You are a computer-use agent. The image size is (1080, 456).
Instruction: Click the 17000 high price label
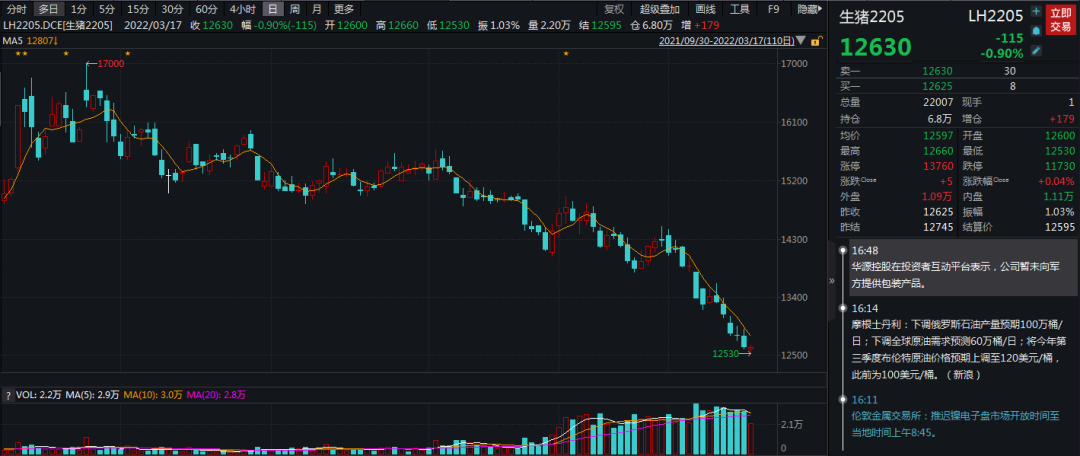click(x=110, y=63)
